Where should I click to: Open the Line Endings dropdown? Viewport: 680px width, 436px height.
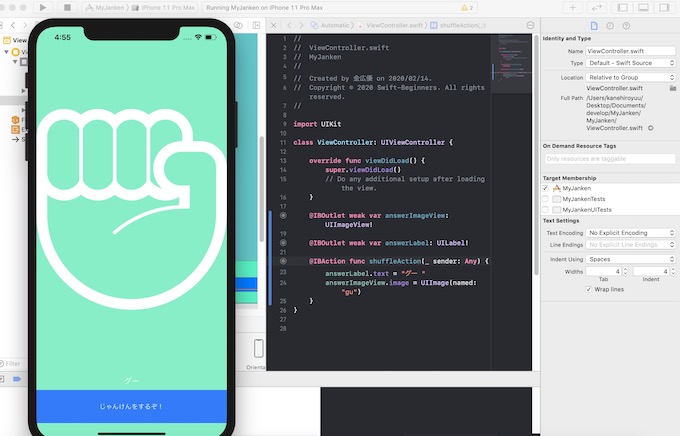pyautogui.click(x=631, y=245)
